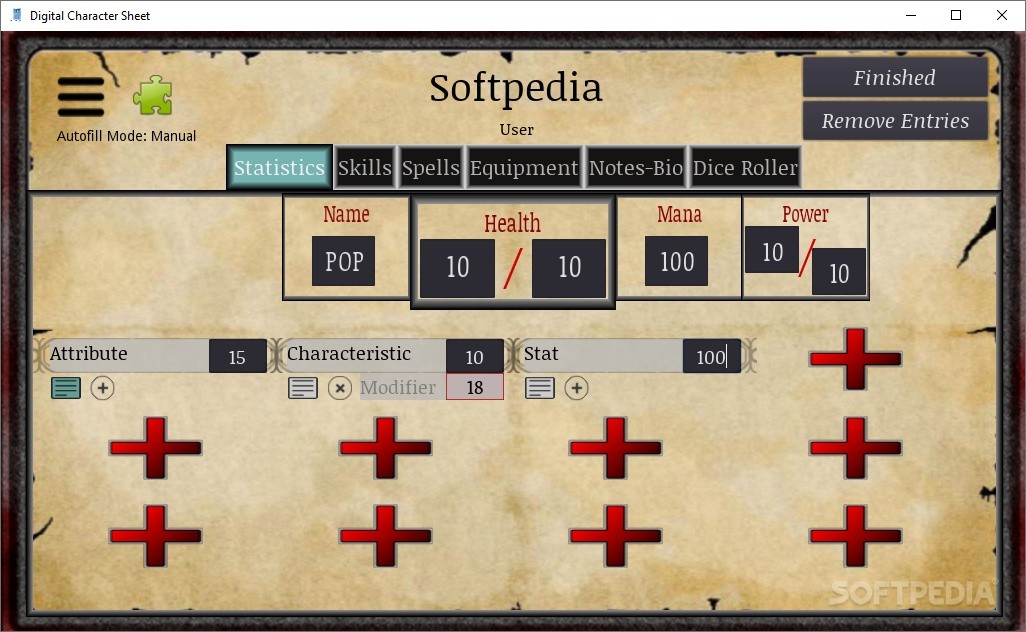Open notes icon under Stat
This screenshot has height=632, width=1026.
[x=540, y=388]
